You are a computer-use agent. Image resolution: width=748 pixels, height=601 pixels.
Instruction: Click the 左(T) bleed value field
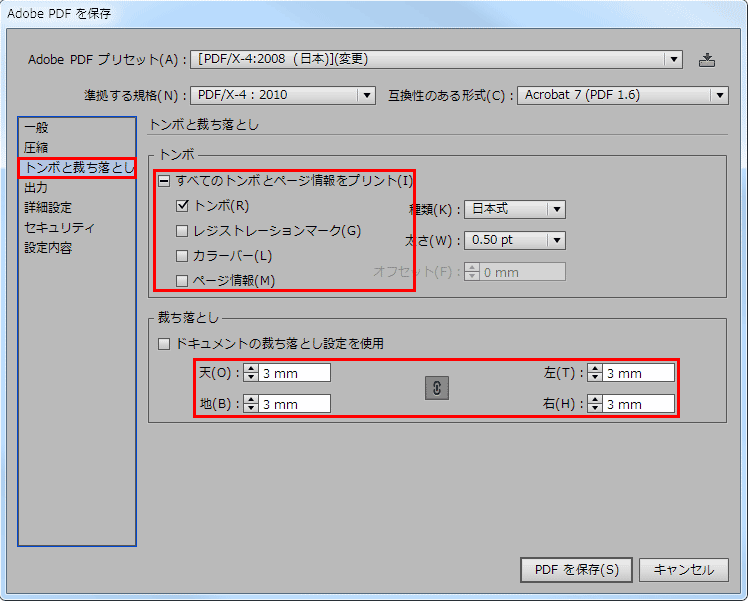(x=638, y=373)
